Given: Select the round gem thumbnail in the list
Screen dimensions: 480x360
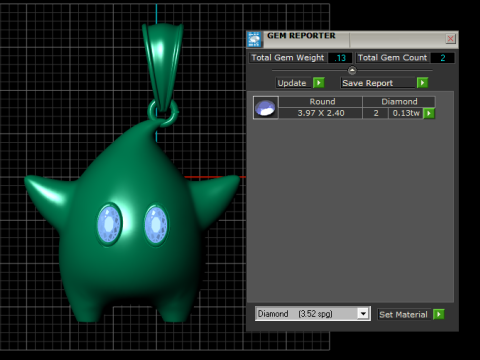Looking at the screenshot, I should (x=266, y=108).
